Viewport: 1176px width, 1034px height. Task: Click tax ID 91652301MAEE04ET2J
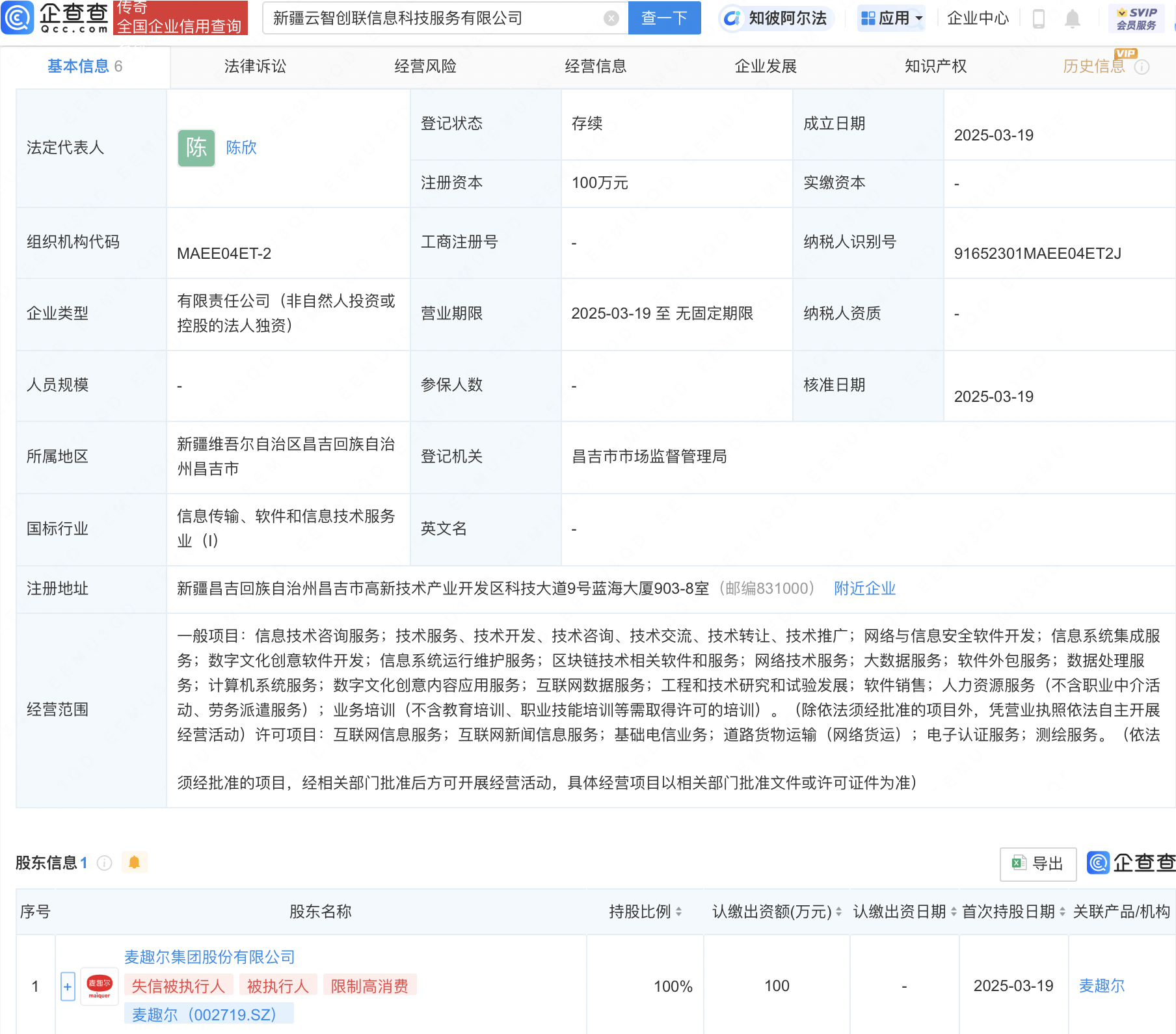(x=1037, y=254)
